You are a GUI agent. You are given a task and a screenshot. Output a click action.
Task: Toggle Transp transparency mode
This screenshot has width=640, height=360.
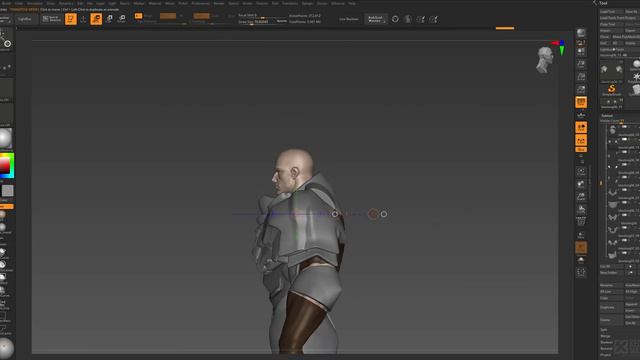(581, 235)
